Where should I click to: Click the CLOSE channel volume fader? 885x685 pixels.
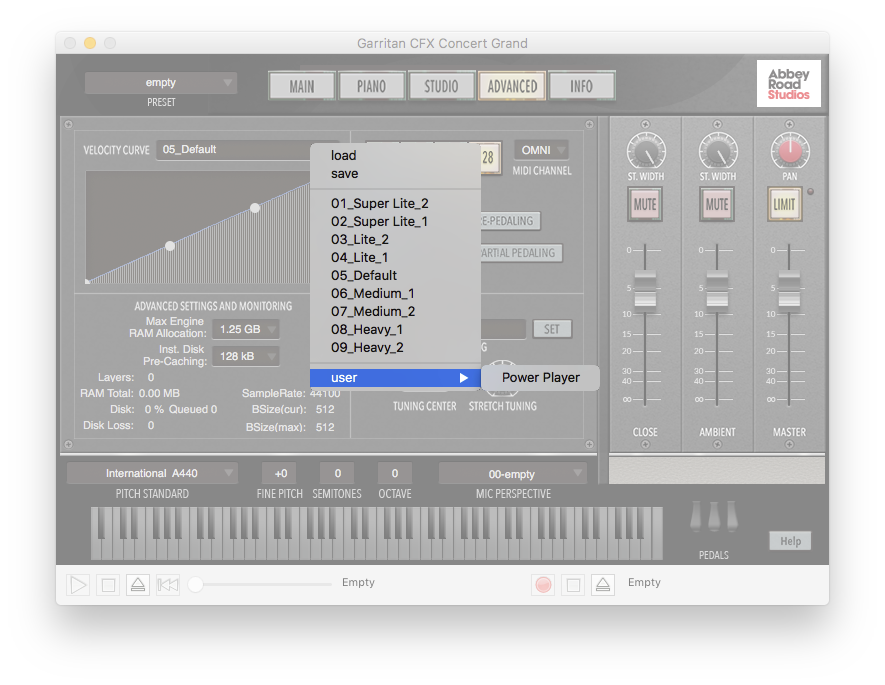point(645,291)
